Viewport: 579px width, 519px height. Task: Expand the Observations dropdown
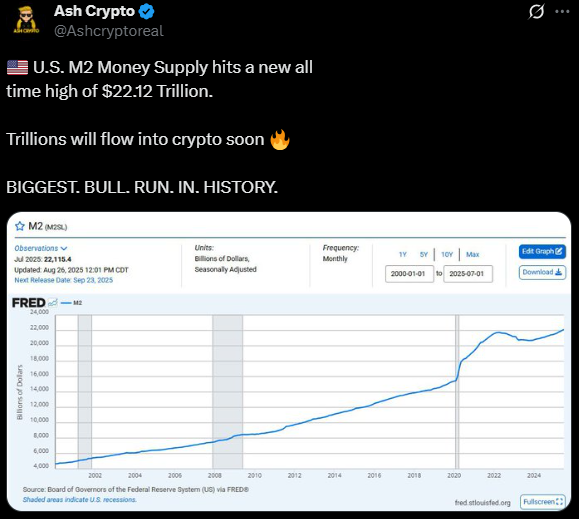[41, 248]
